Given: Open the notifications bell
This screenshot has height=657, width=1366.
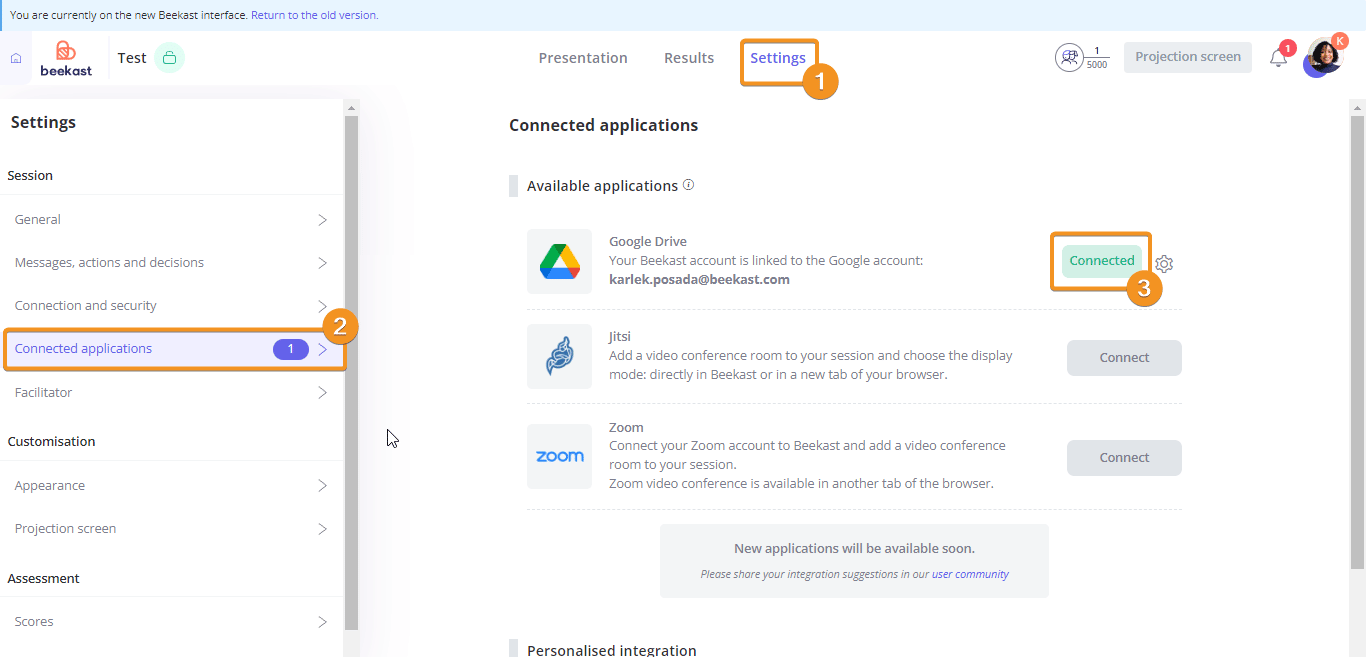Looking at the screenshot, I should point(1278,58).
